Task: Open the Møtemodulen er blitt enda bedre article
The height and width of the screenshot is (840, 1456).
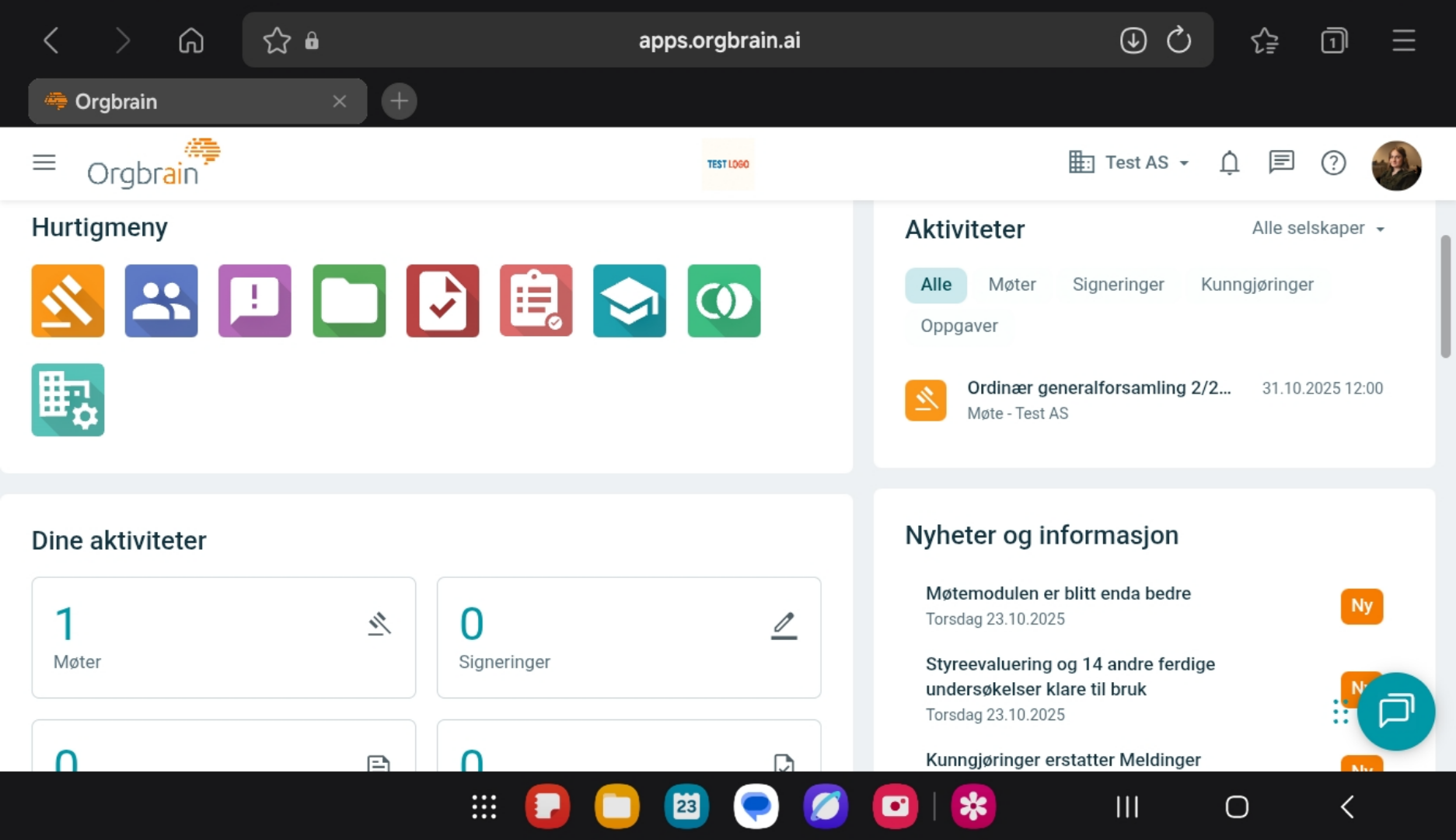Action: (x=1057, y=593)
